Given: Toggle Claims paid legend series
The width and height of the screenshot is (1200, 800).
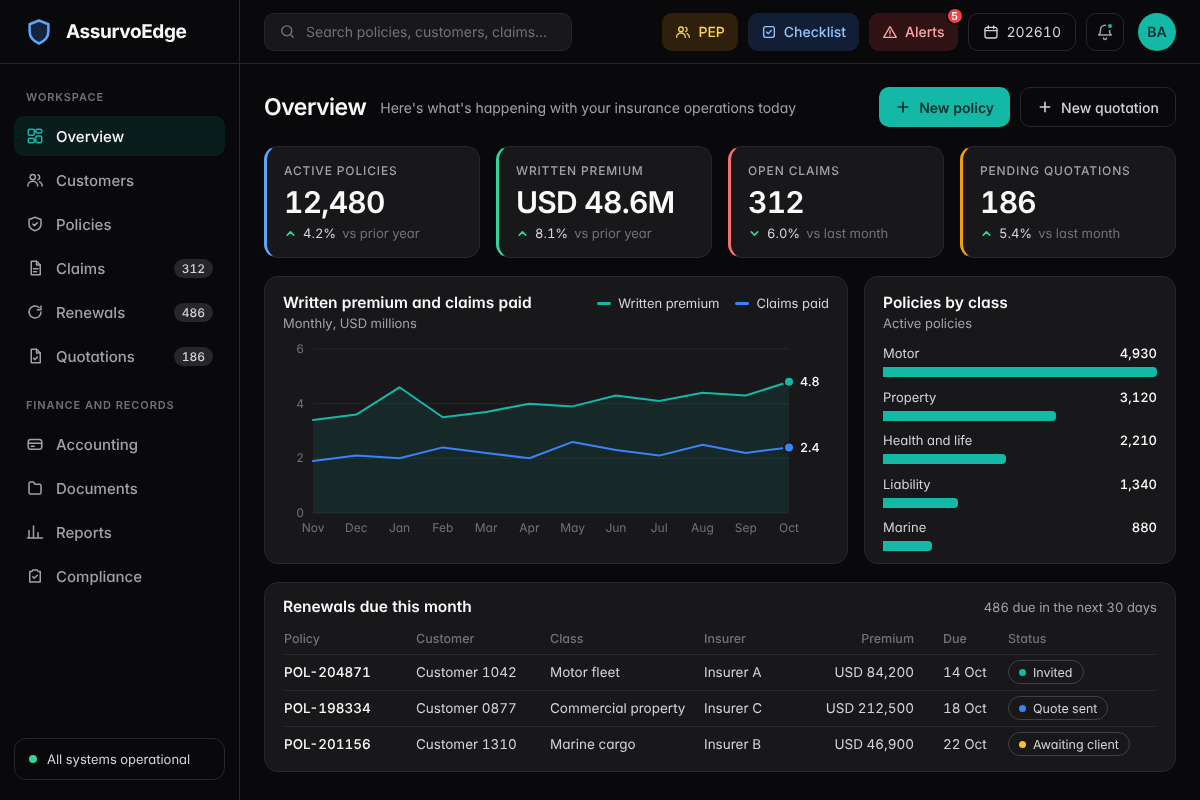Looking at the screenshot, I should point(782,303).
